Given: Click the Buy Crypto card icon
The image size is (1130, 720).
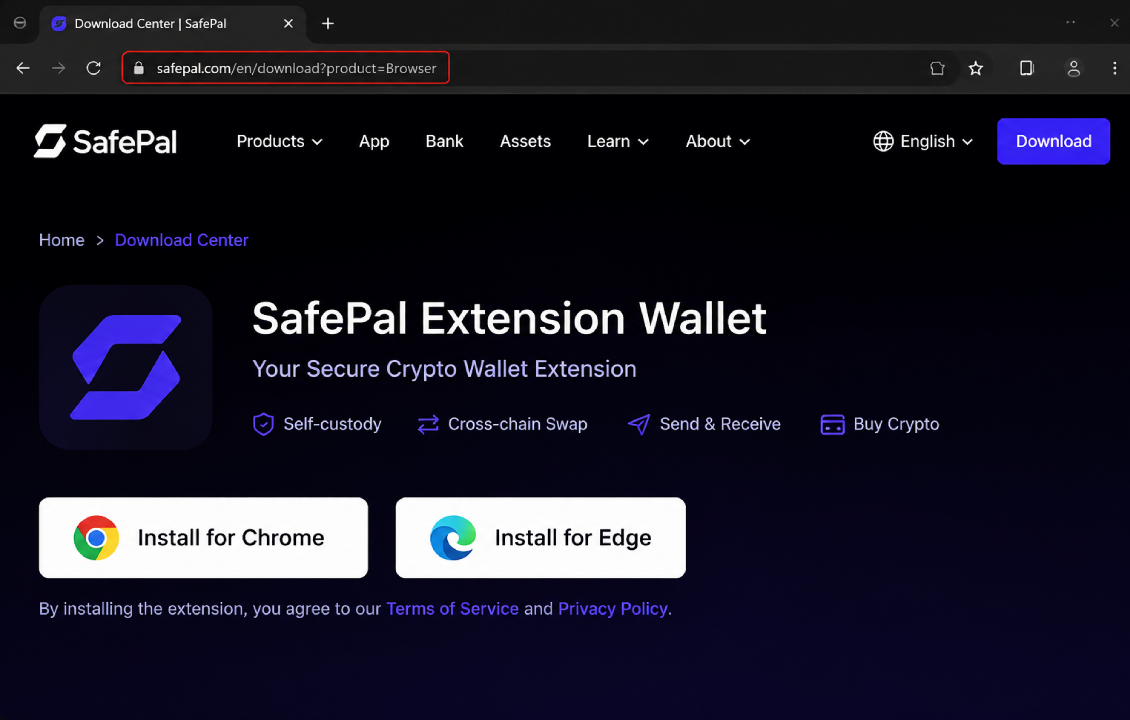Looking at the screenshot, I should 832,424.
